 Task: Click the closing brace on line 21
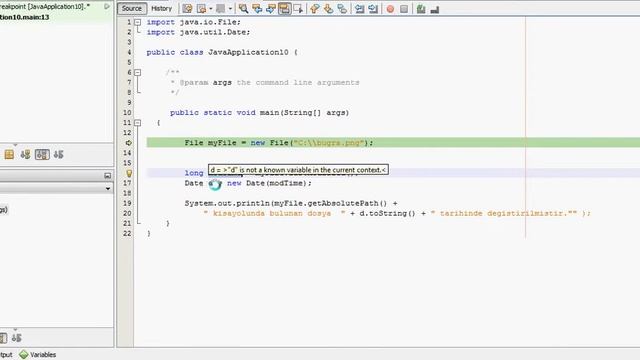coord(168,223)
